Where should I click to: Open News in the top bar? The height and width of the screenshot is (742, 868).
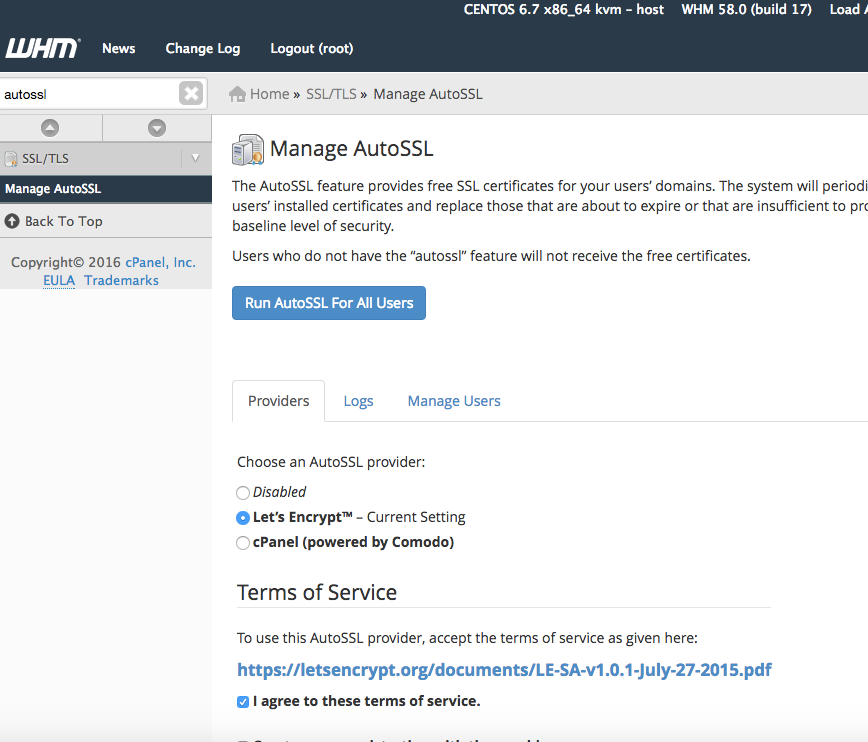(118, 48)
